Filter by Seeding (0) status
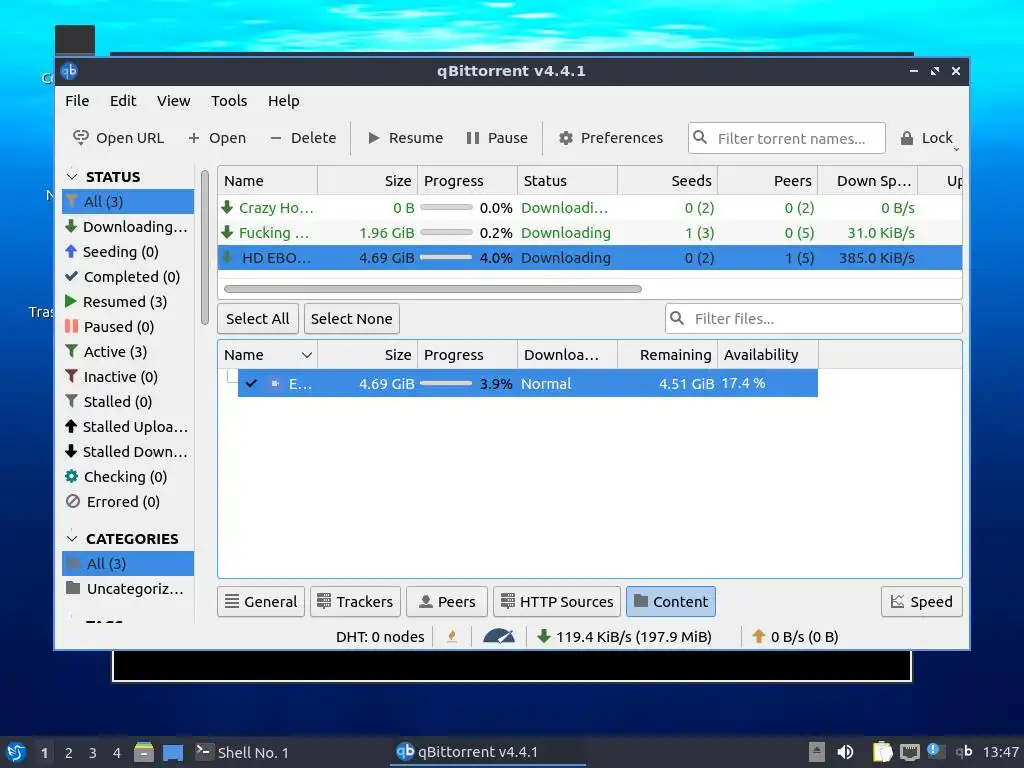 (x=128, y=251)
